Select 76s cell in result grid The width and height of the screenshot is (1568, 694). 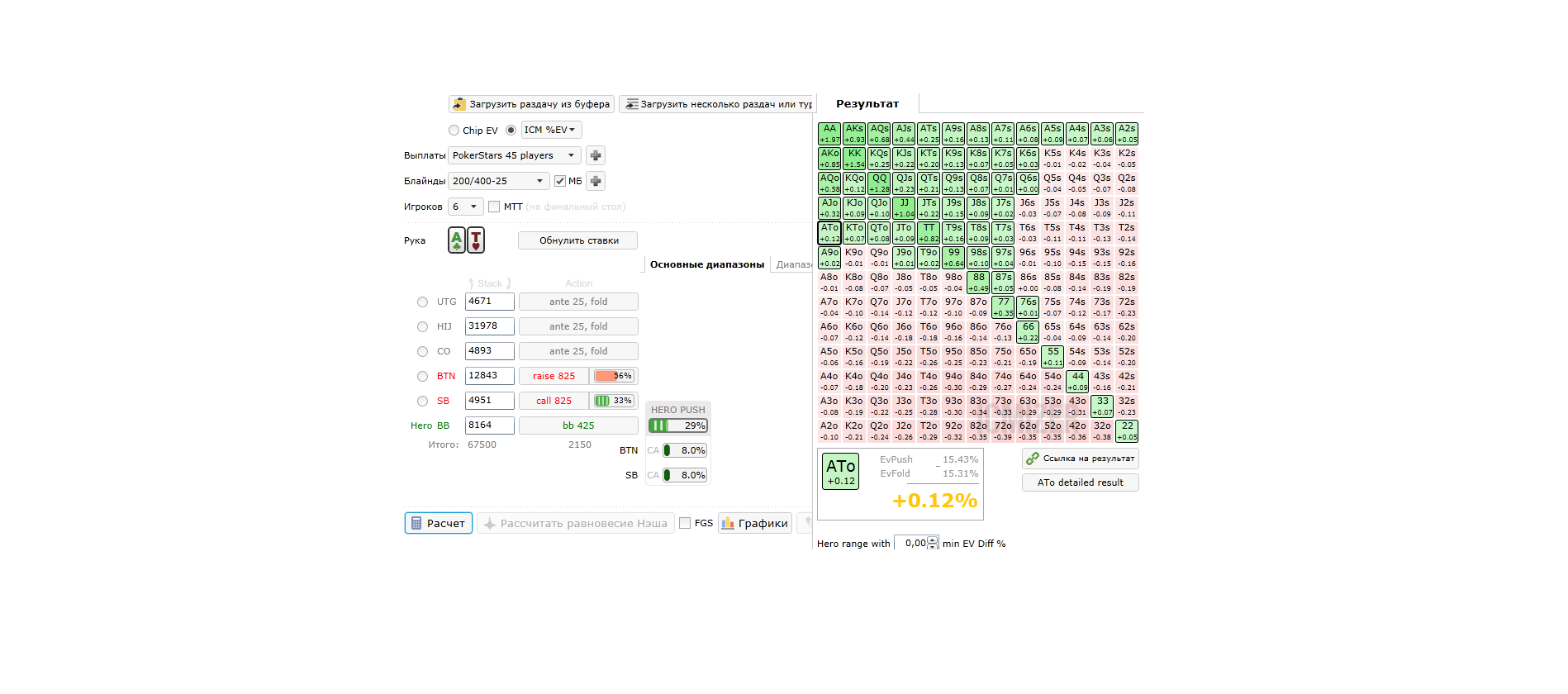tap(1028, 307)
